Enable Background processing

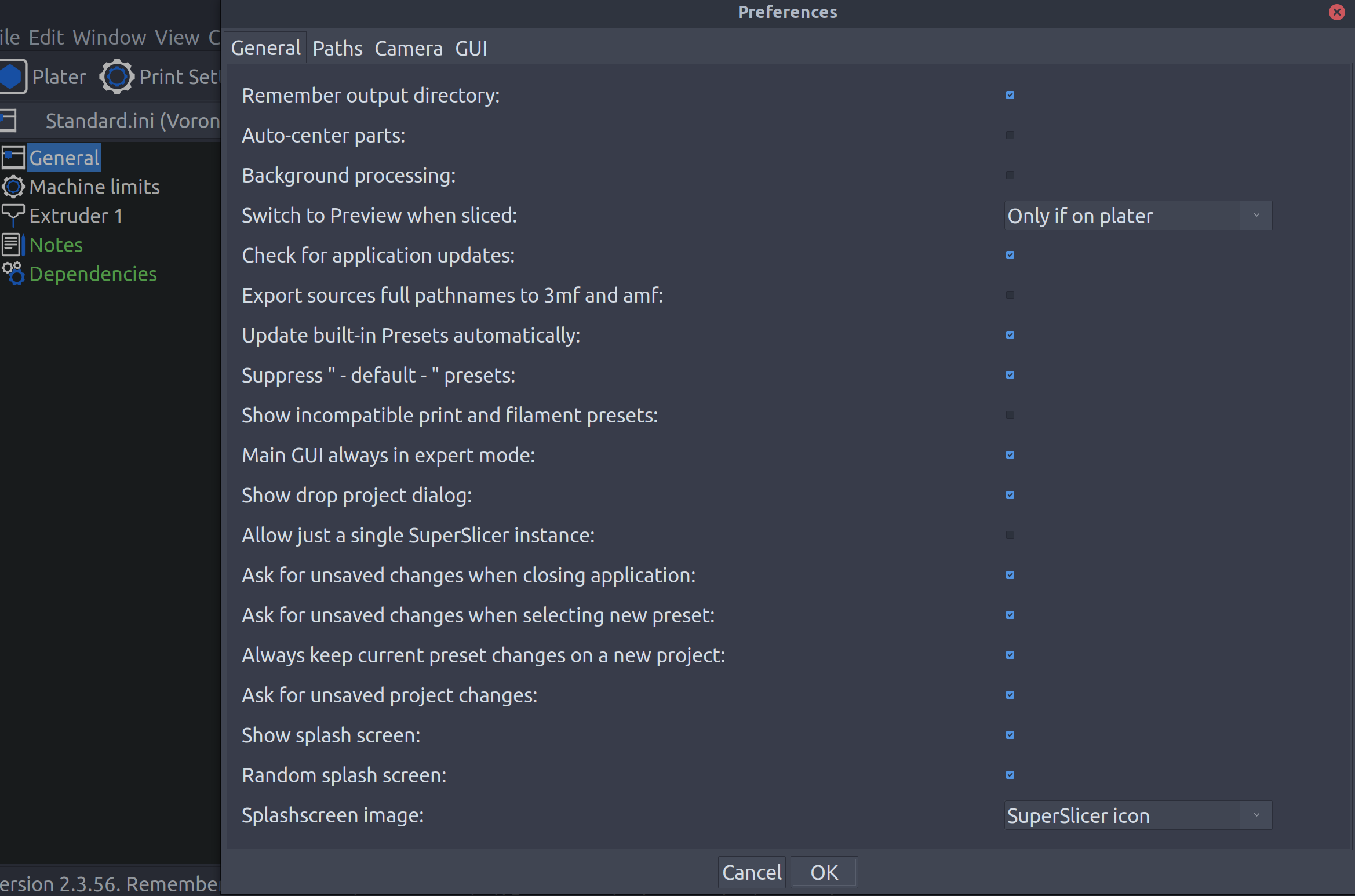[1010, 175]
